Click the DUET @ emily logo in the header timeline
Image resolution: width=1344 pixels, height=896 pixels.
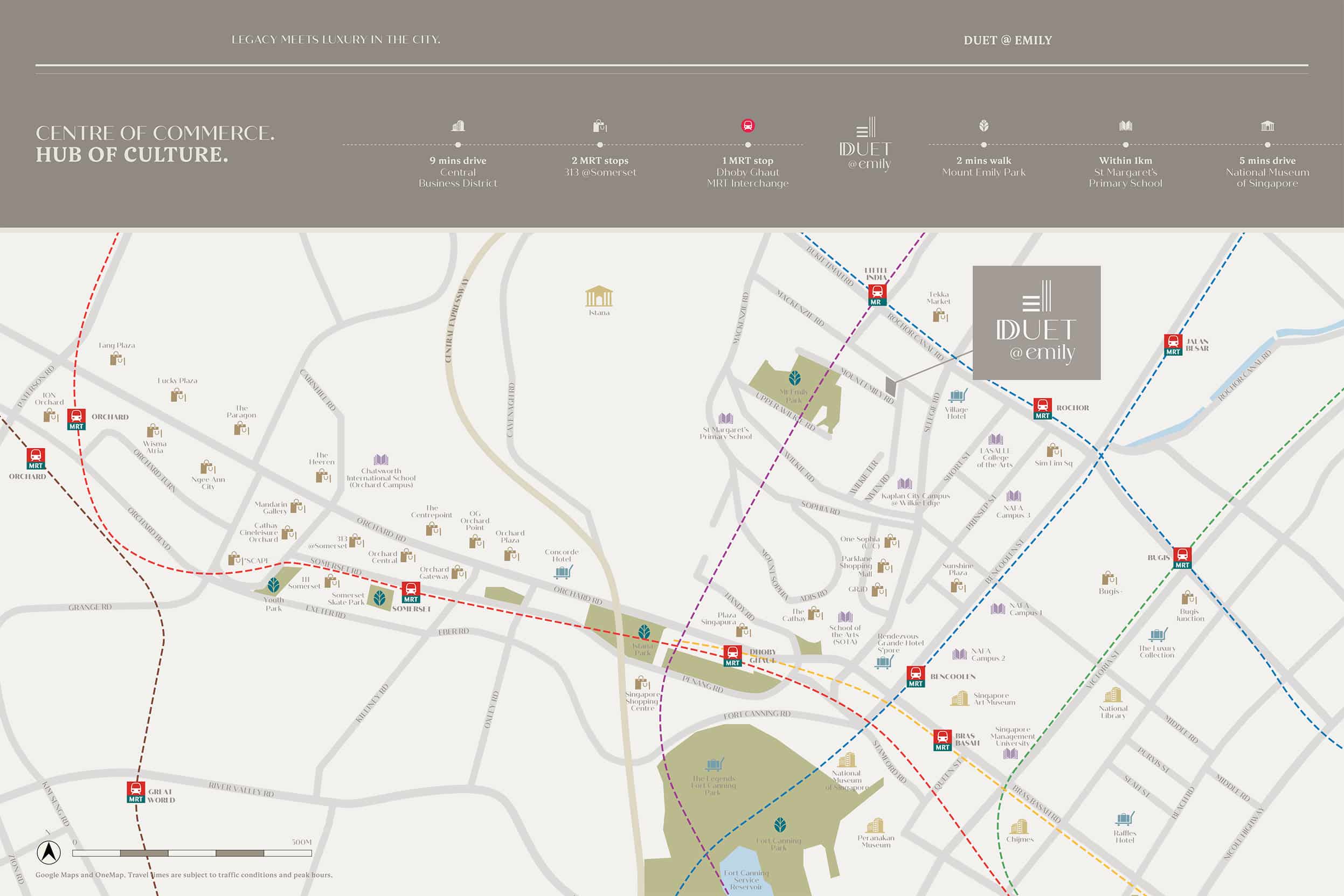coord(867,144)
